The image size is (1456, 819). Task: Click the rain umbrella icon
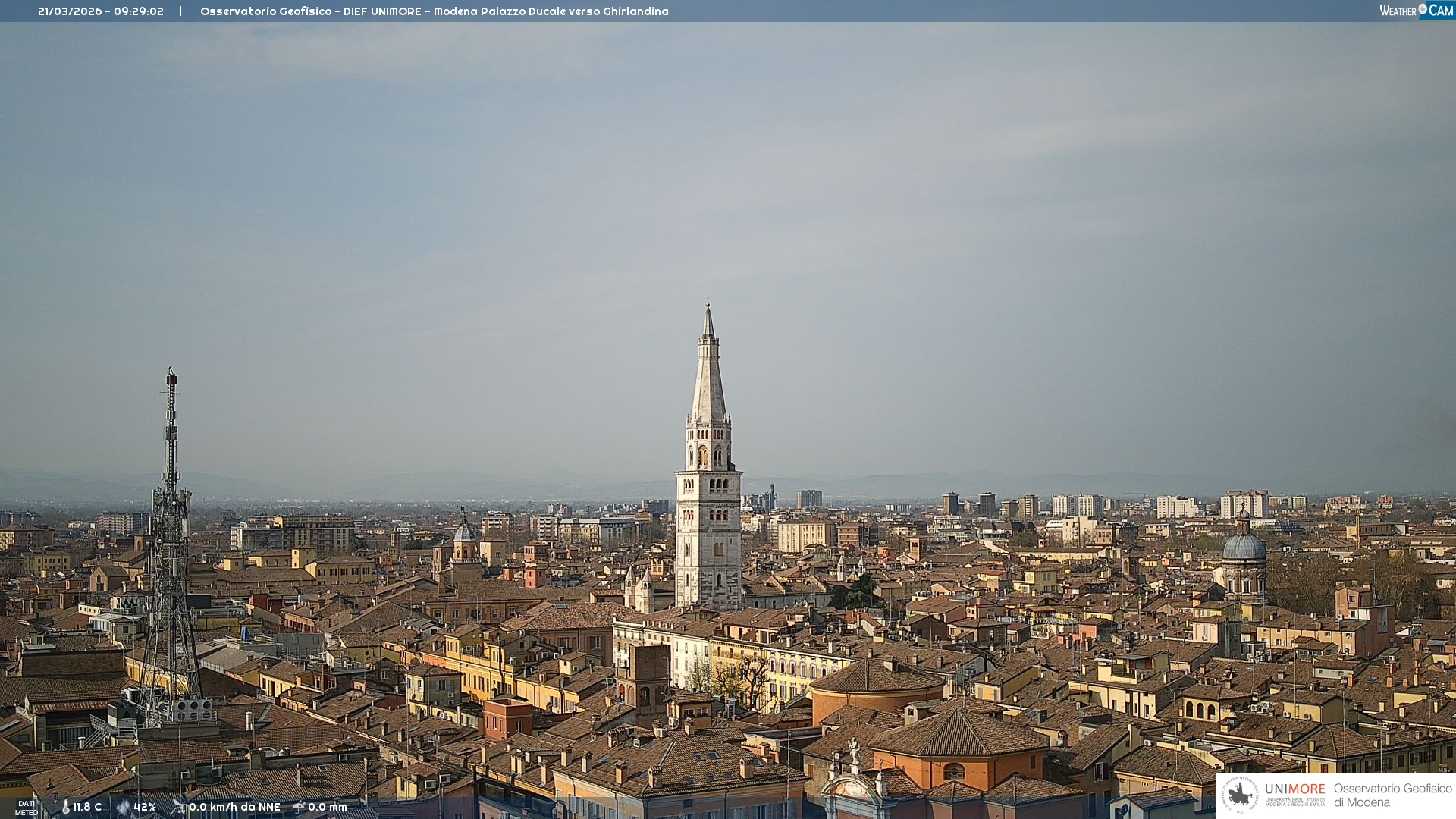298,807
